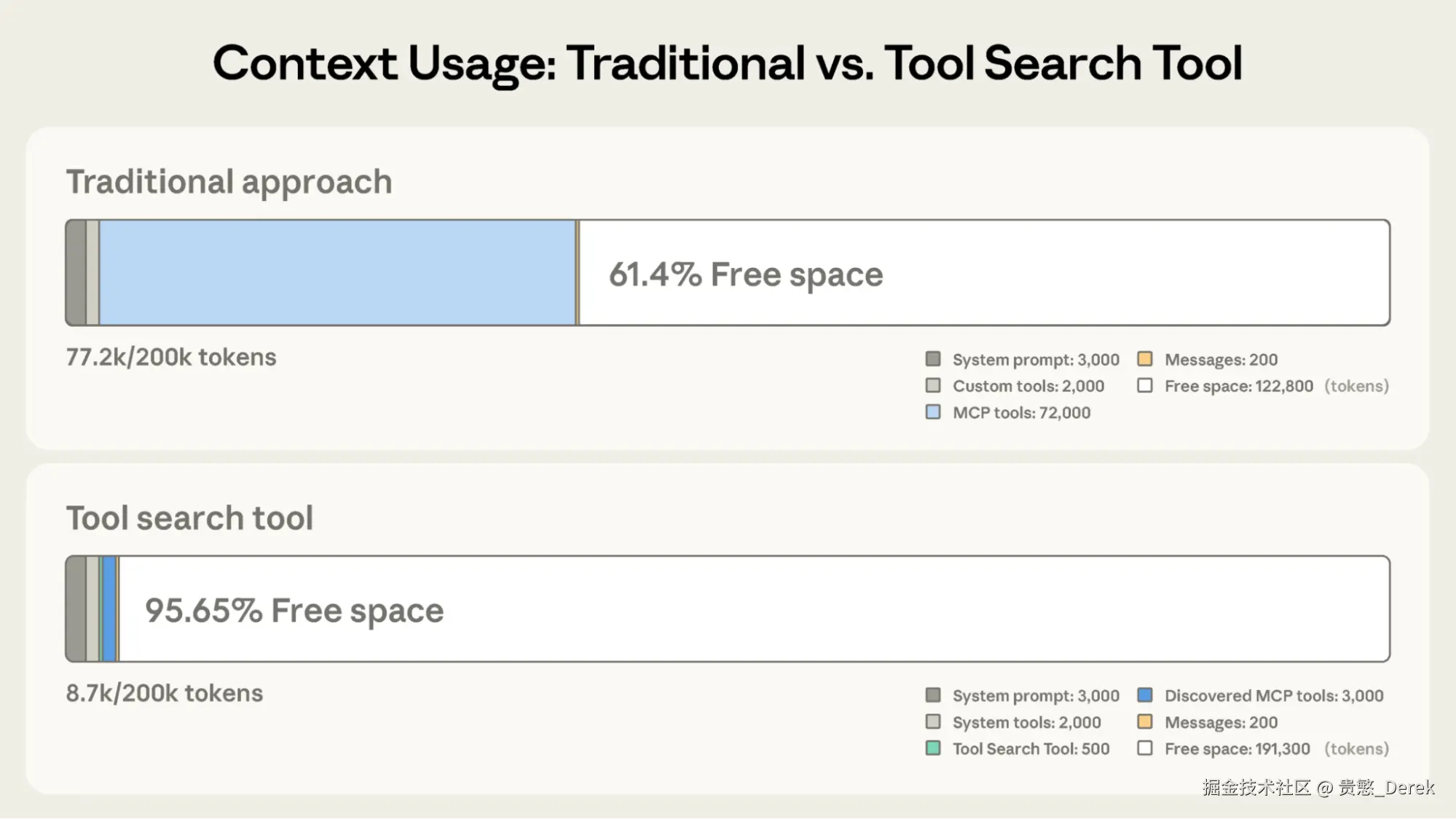
Task: Click the Custom tools legend swatch
Action: 933,385
